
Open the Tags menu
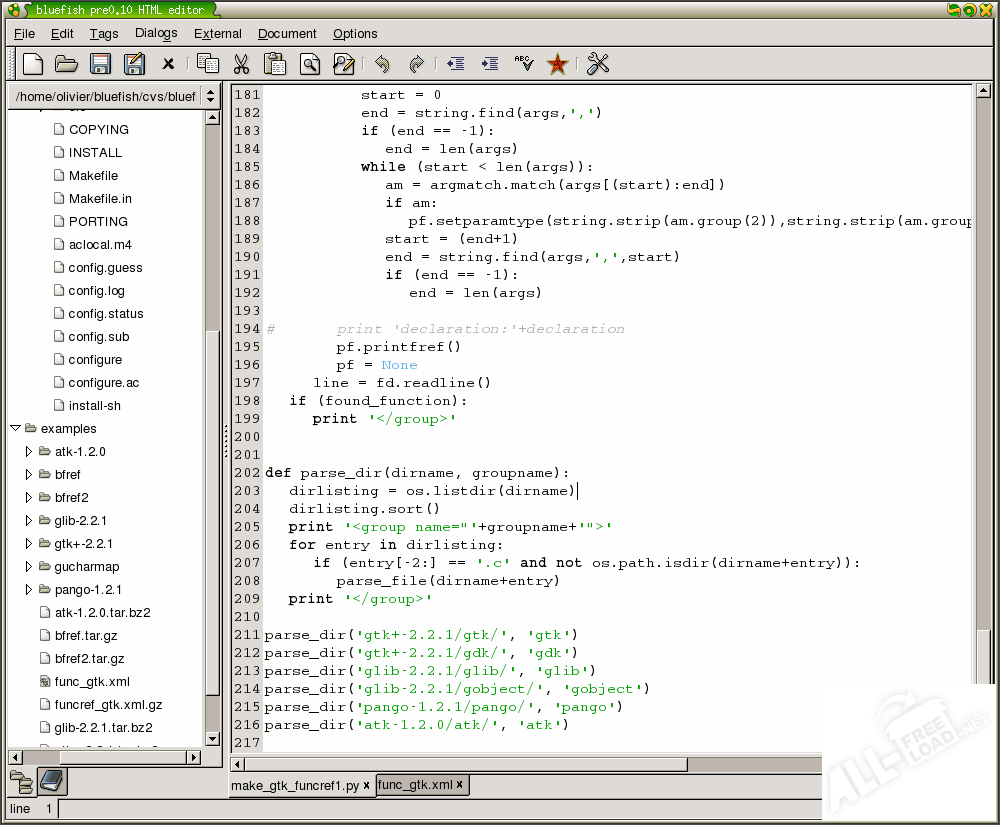tap(104, 33)
